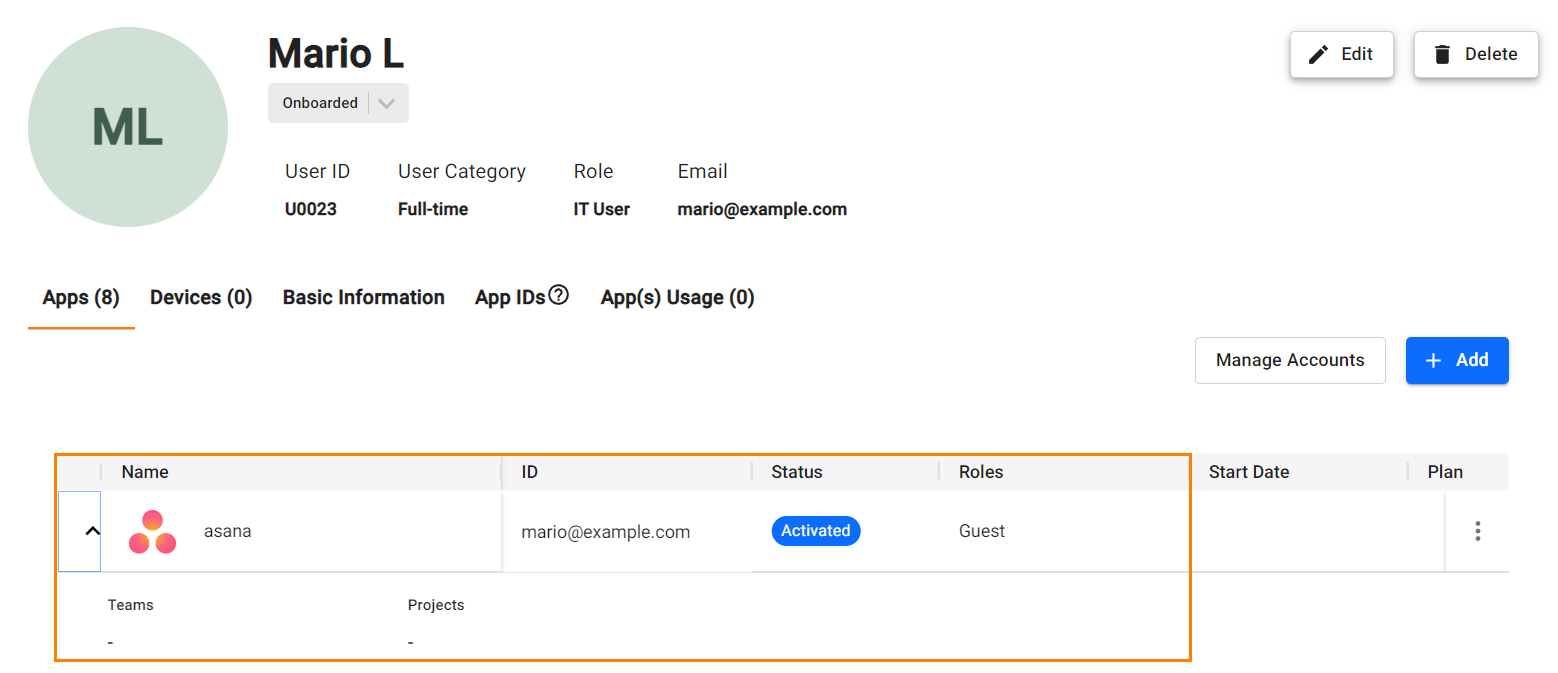Click the Mario L name heading
The height and width of the screenshot is (673, 1558).
[x=336, y=53]
